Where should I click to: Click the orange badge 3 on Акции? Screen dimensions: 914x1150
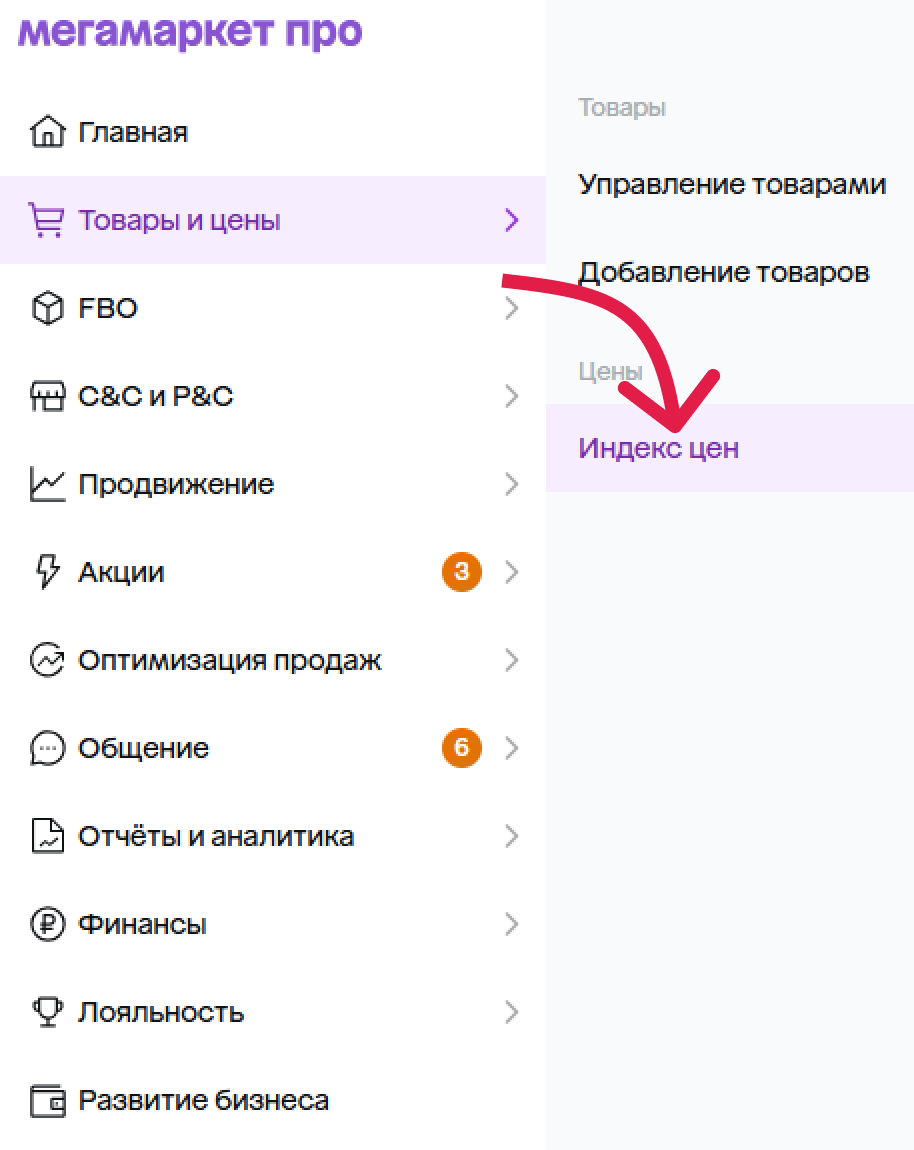[461, 571]
